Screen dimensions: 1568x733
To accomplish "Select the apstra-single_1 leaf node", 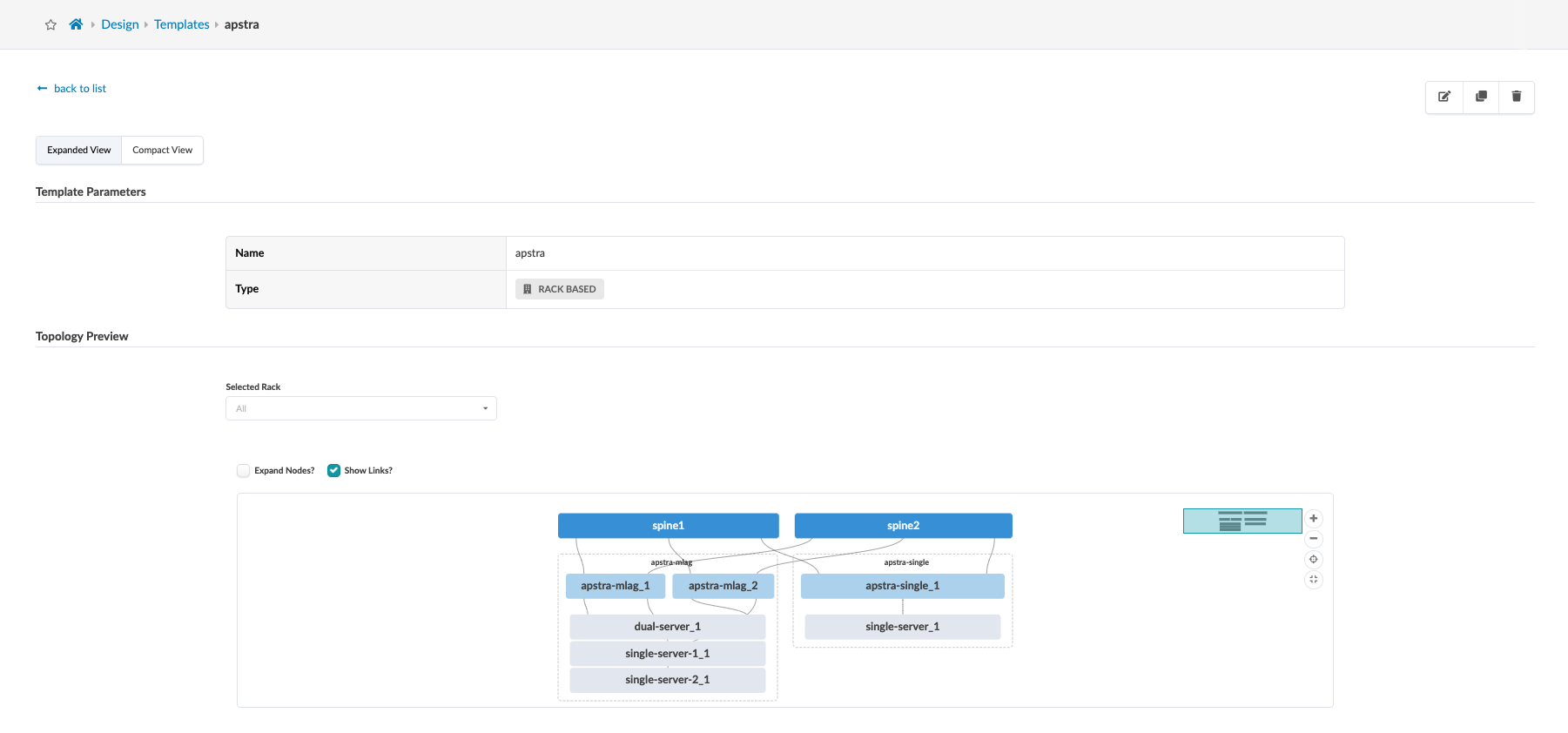I will (x=903, y=586).
